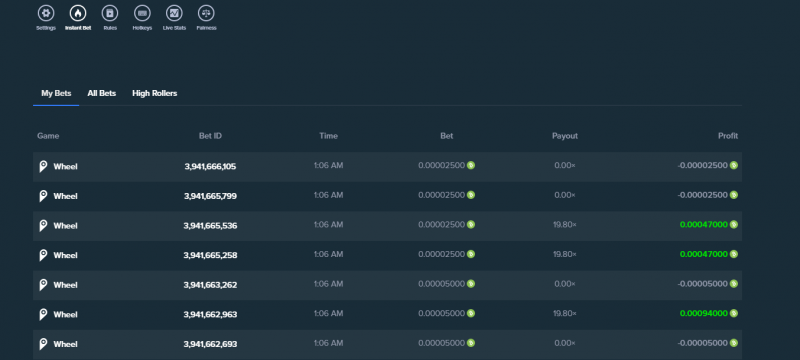This screenshot has height=360, width=800.
Task: Open the Fairness scales icon
Action: pos(206,13)
